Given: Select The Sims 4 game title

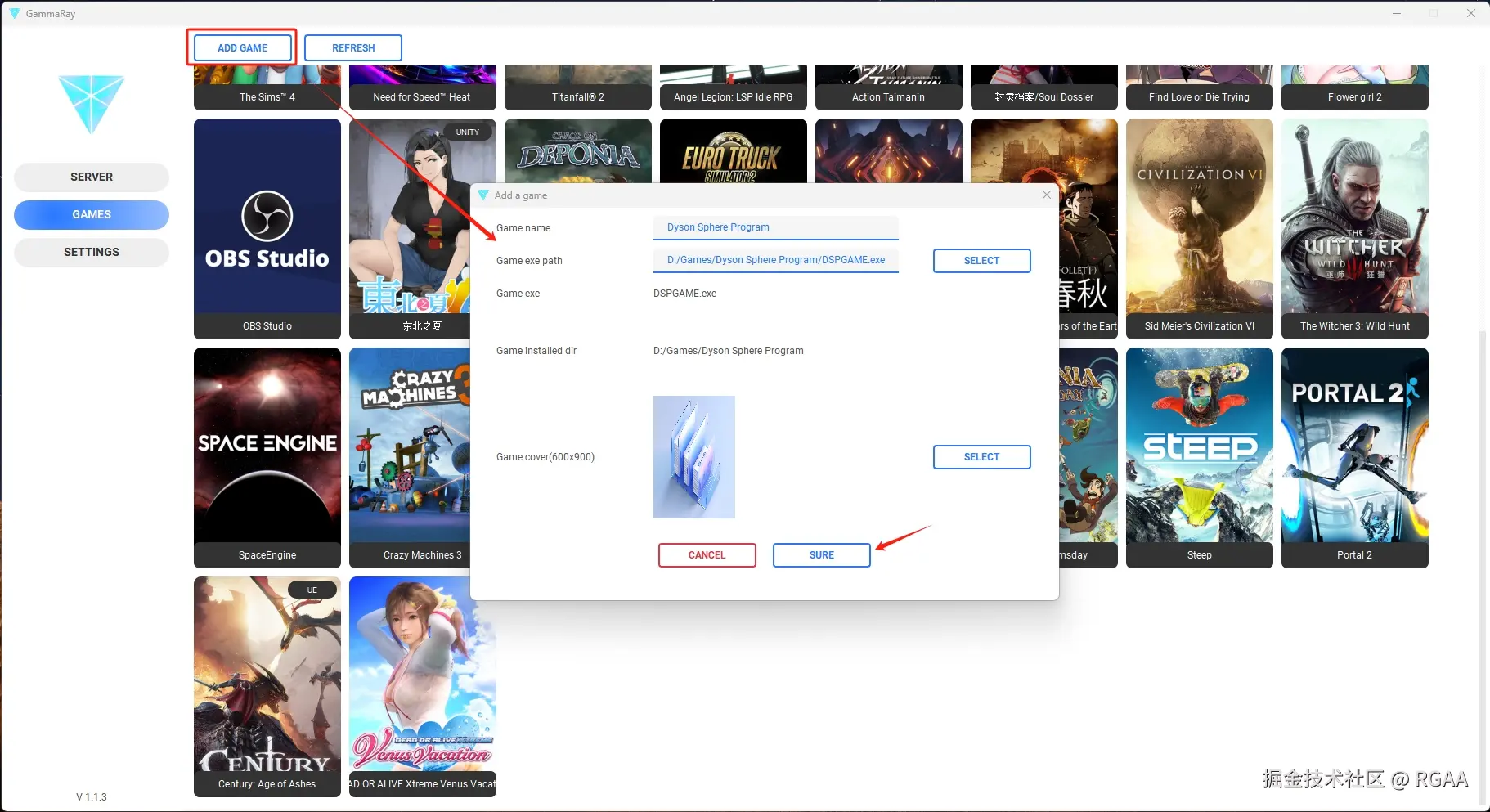Looking at the screenshot, I should coord(267,97).
